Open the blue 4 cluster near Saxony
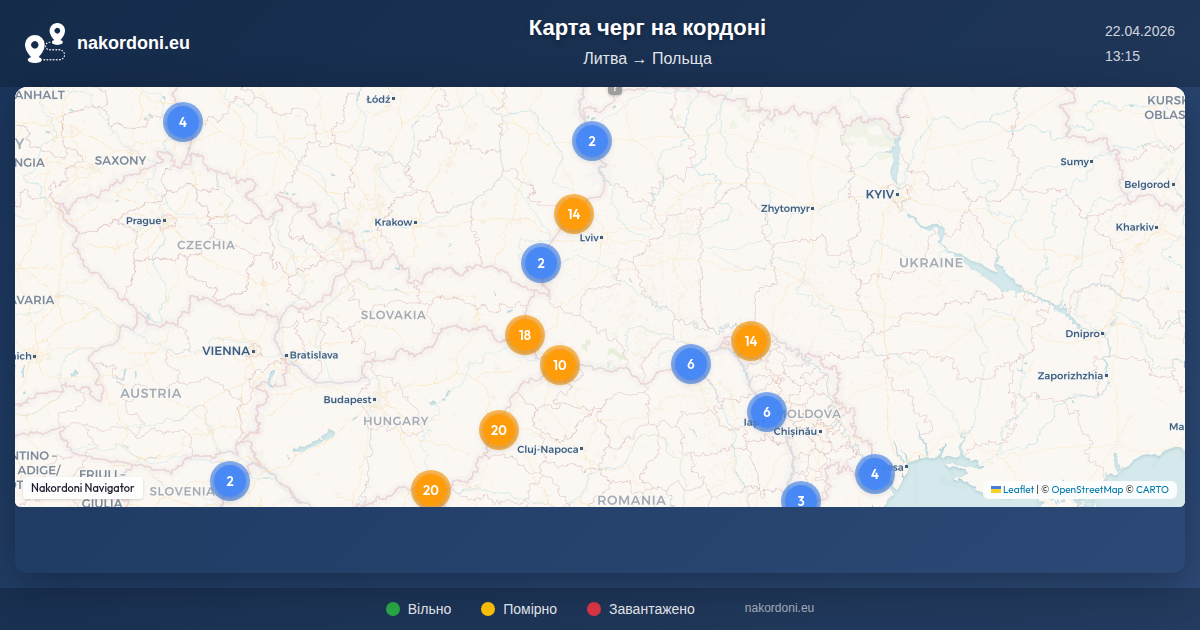This screenshot has width=1200, height=630. (x=183, y=122)
